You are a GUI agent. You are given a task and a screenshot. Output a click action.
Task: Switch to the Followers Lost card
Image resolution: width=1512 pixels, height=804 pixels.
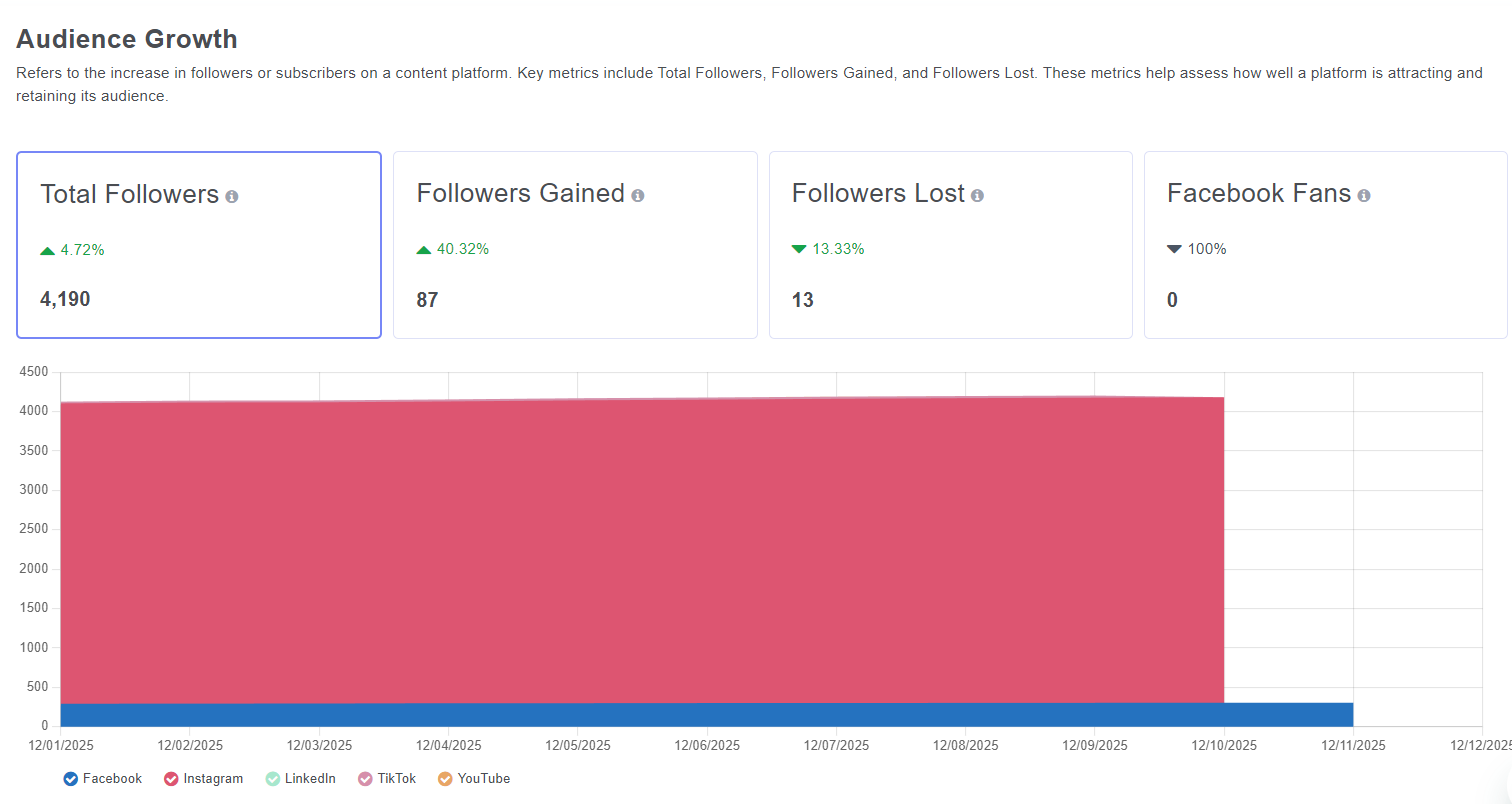click(950, 245)
